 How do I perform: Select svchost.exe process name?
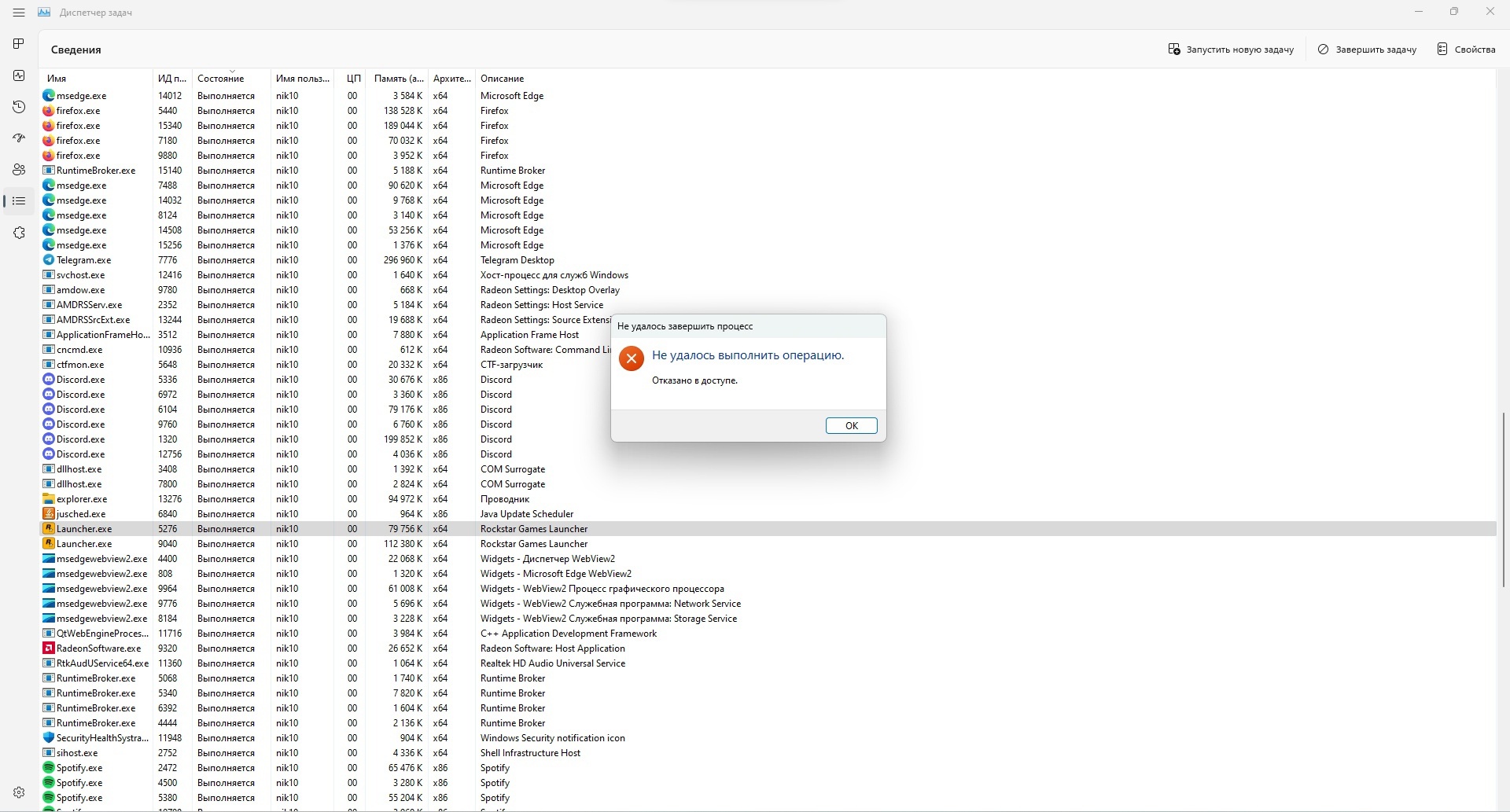point(80,275)
